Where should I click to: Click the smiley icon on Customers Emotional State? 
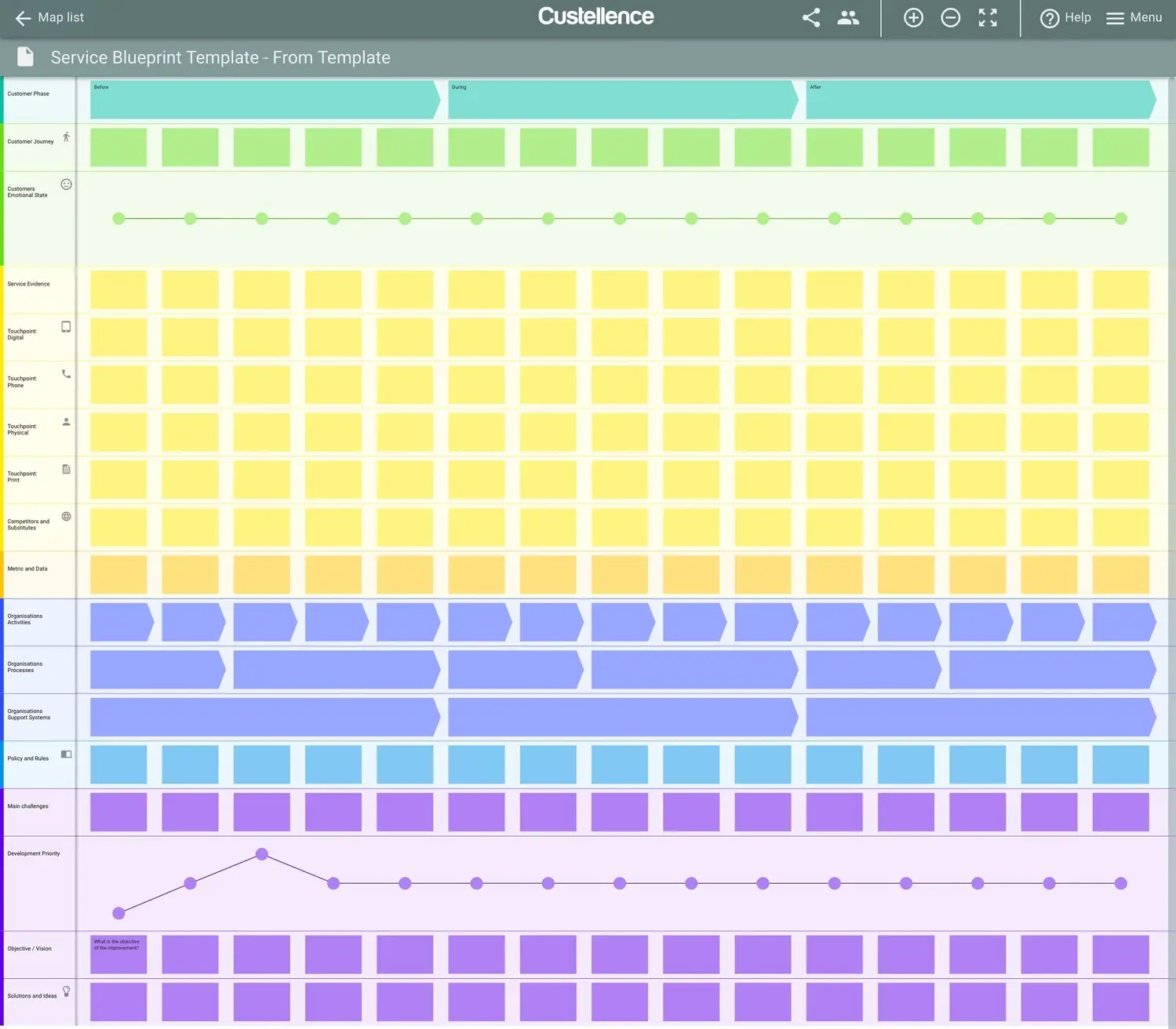[x=66, y=184]
